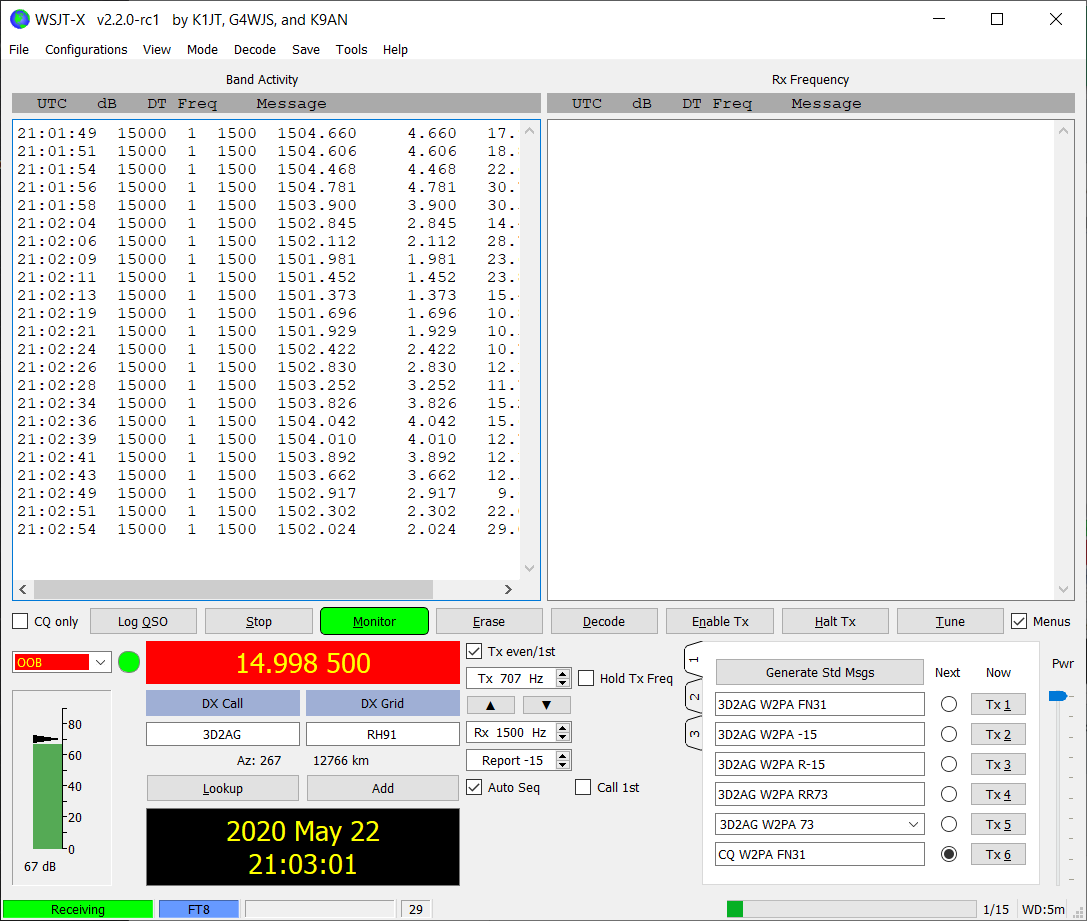Toggle the Menus checkbox

point(1018,621)
